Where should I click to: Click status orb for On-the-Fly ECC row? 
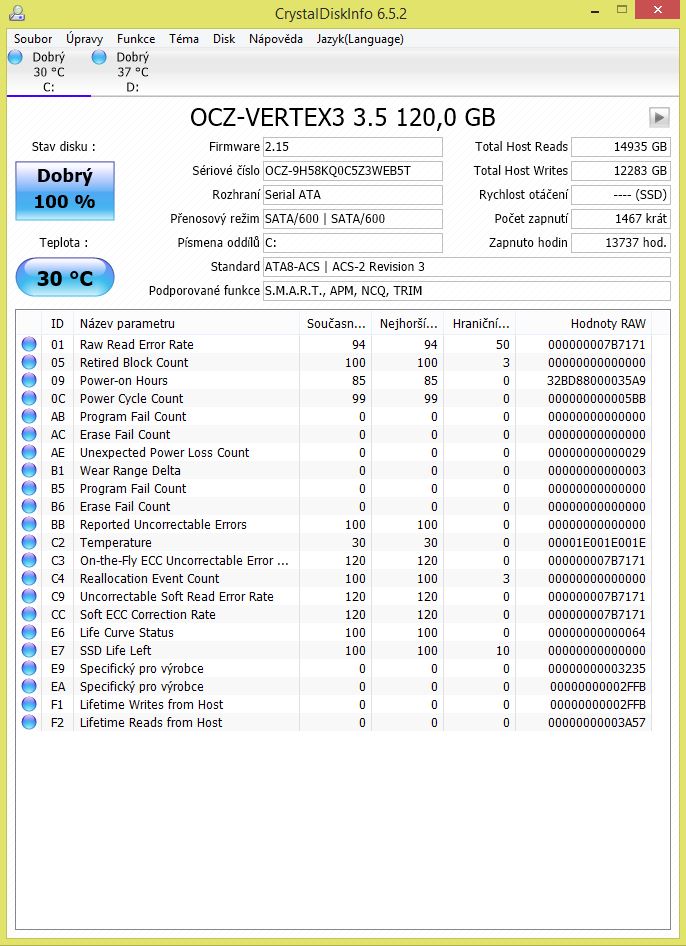click(29, 560)
